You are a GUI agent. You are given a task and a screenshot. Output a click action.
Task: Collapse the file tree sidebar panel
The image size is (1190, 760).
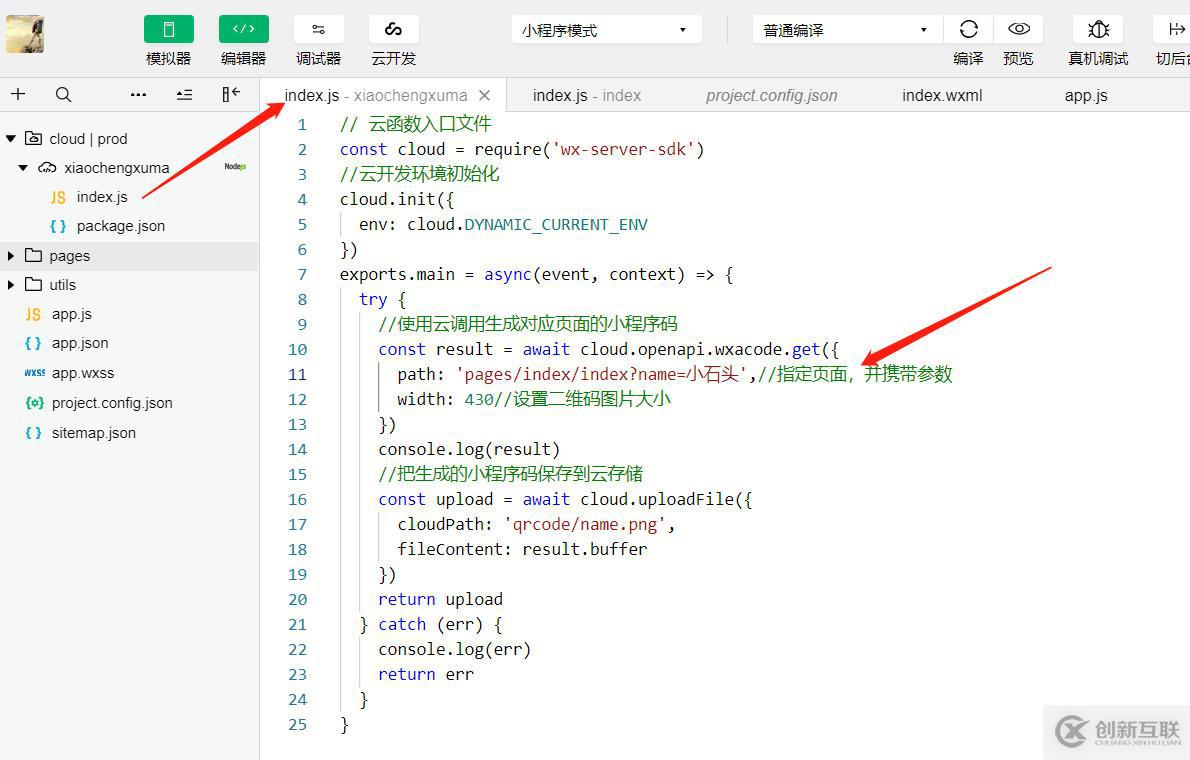[231, 94]
